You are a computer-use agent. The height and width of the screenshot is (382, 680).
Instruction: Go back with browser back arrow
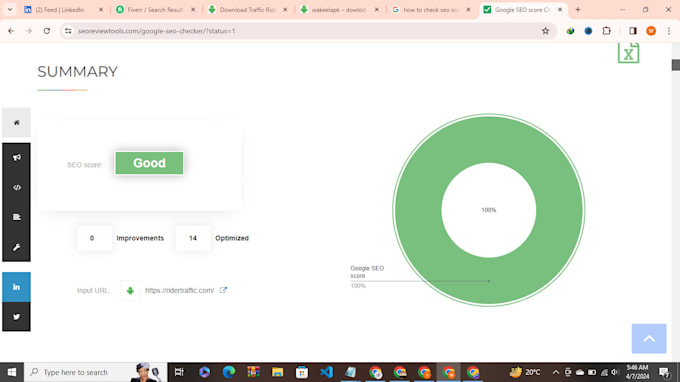11,31
